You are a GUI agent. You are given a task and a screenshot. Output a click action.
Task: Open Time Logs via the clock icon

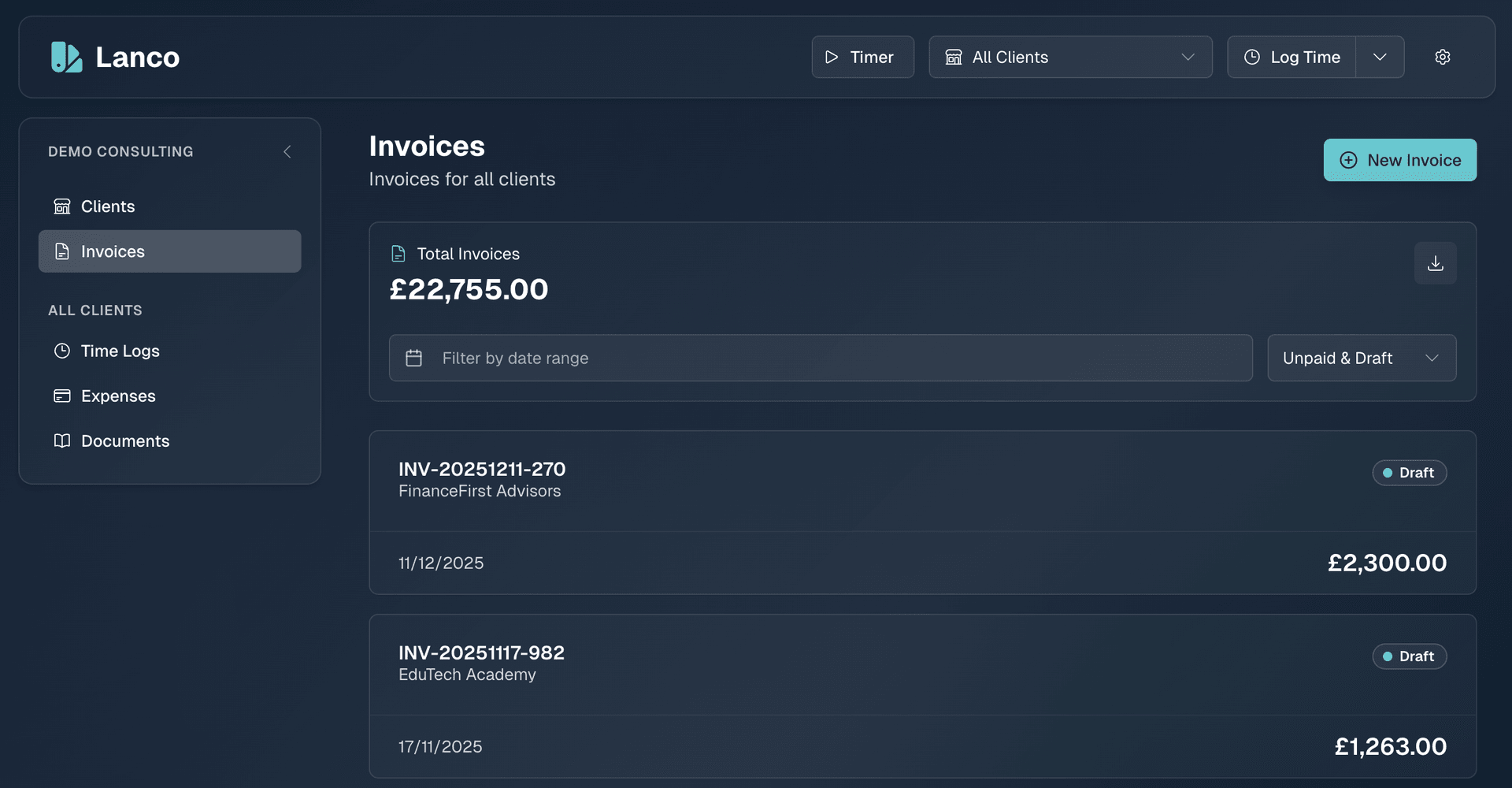point(62,351)
